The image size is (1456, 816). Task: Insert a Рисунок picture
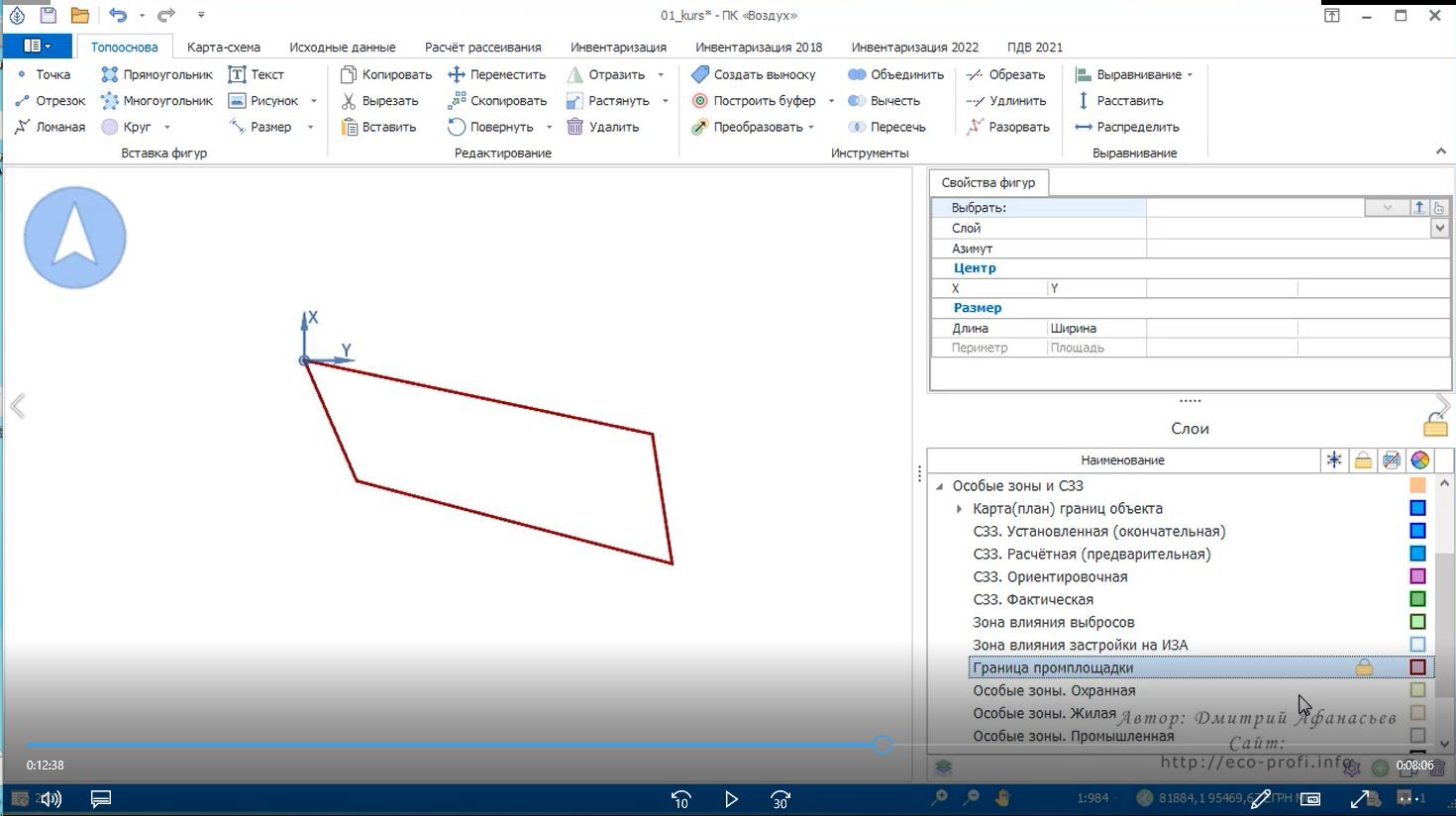pyautogui.click(x=262, y=101)
